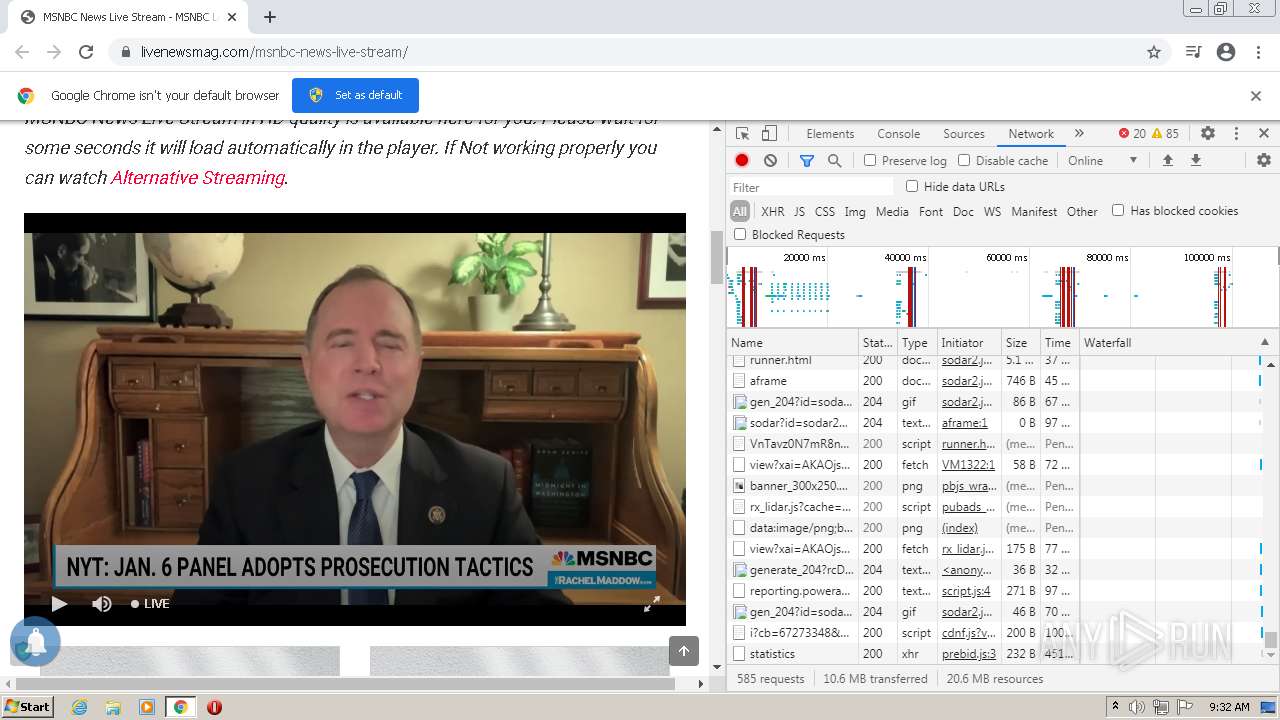Activate the inspect element picker in DevTools

[x=742, y=133]
